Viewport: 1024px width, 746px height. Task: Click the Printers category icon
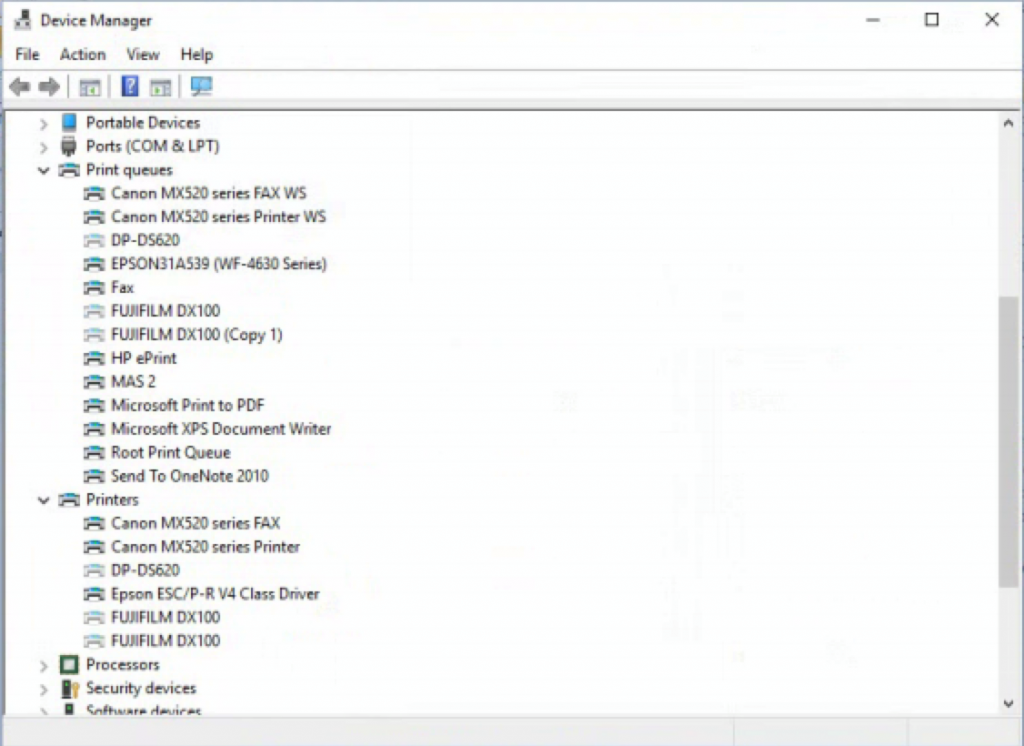click(69, 500)
